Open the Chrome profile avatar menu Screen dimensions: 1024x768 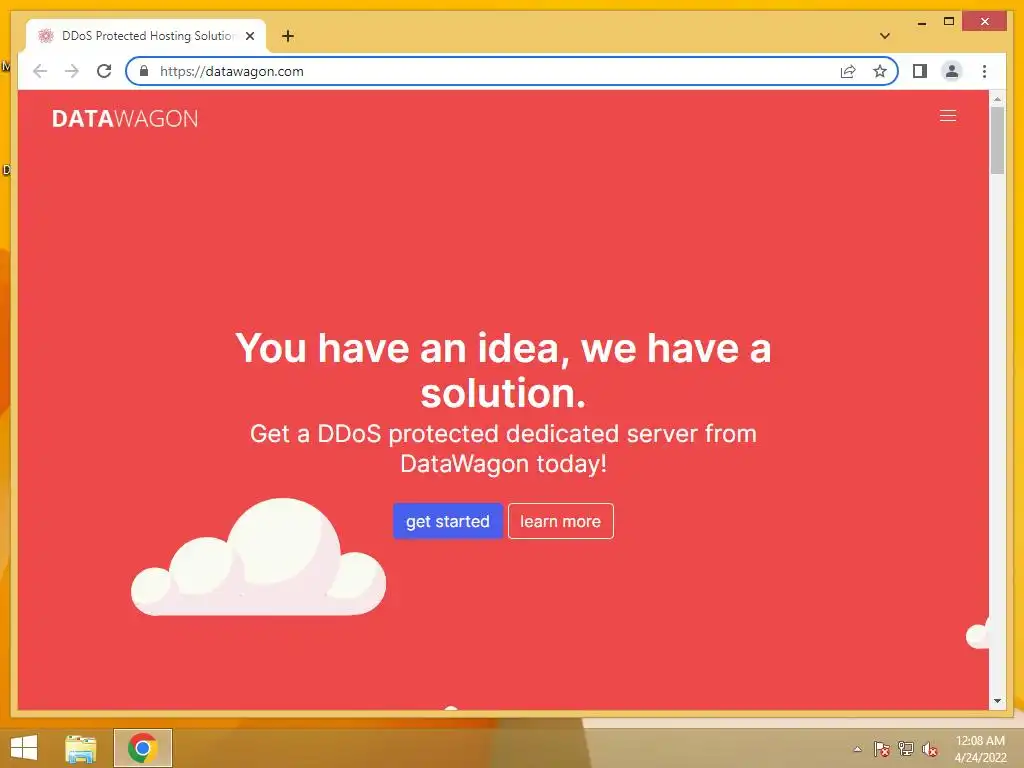(952, 71)
